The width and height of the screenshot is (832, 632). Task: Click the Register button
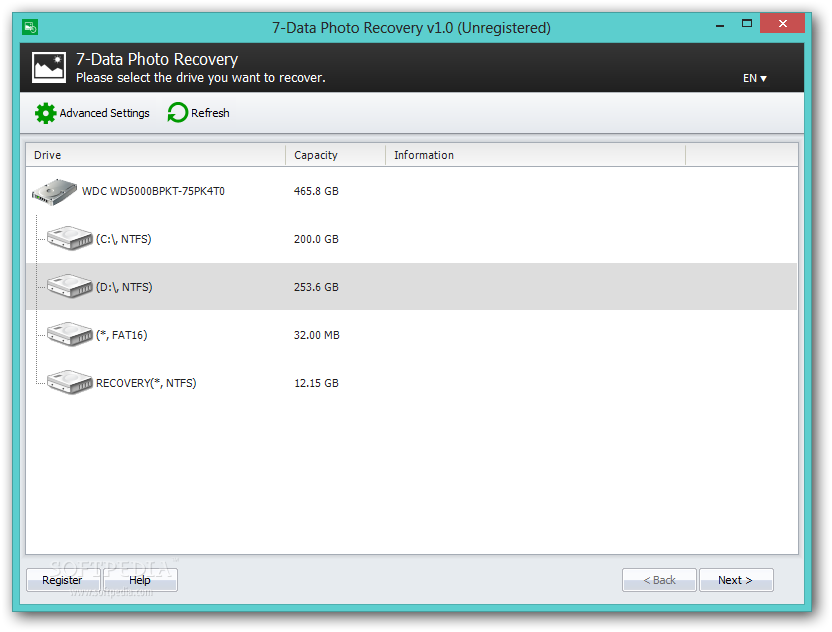click(63, 580)
